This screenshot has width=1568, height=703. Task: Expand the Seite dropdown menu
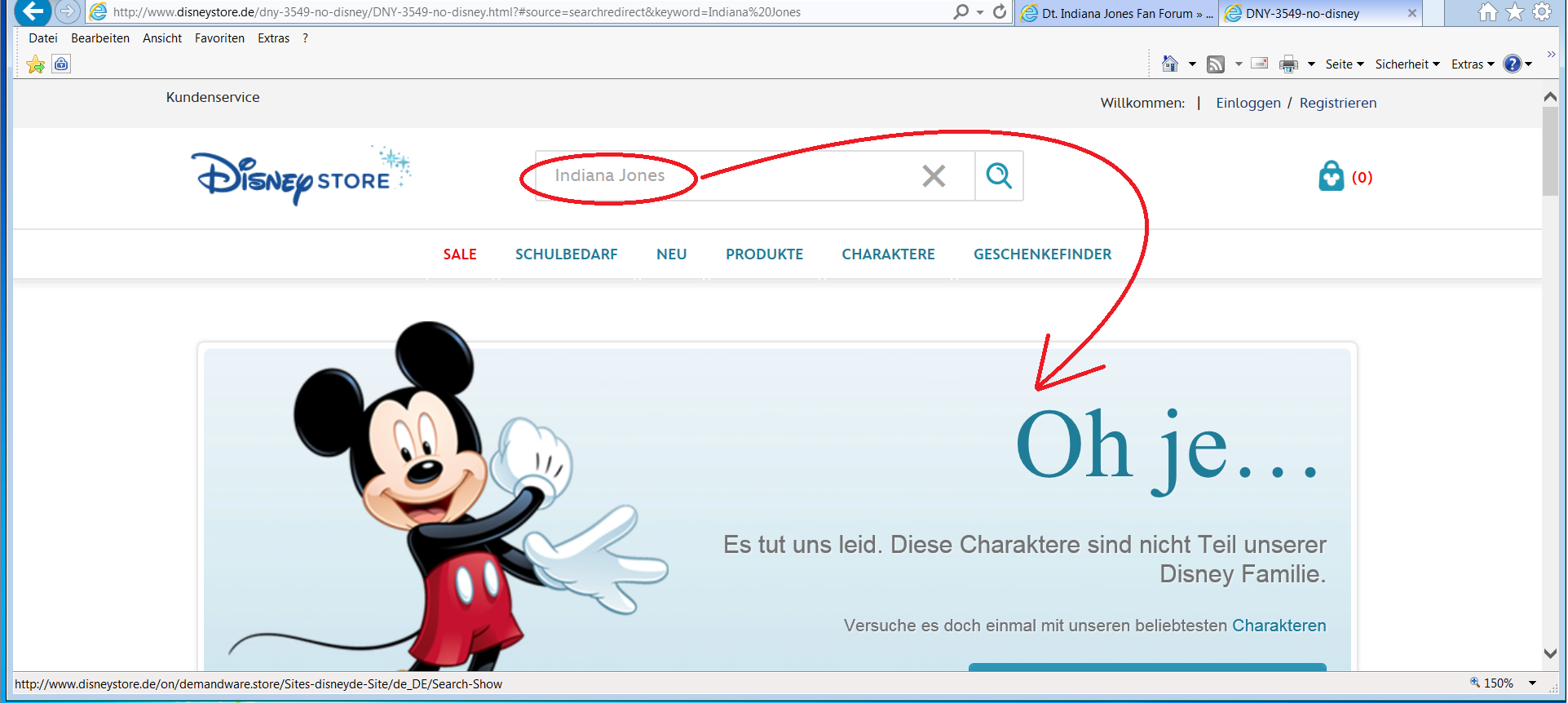pos(1344,64)
